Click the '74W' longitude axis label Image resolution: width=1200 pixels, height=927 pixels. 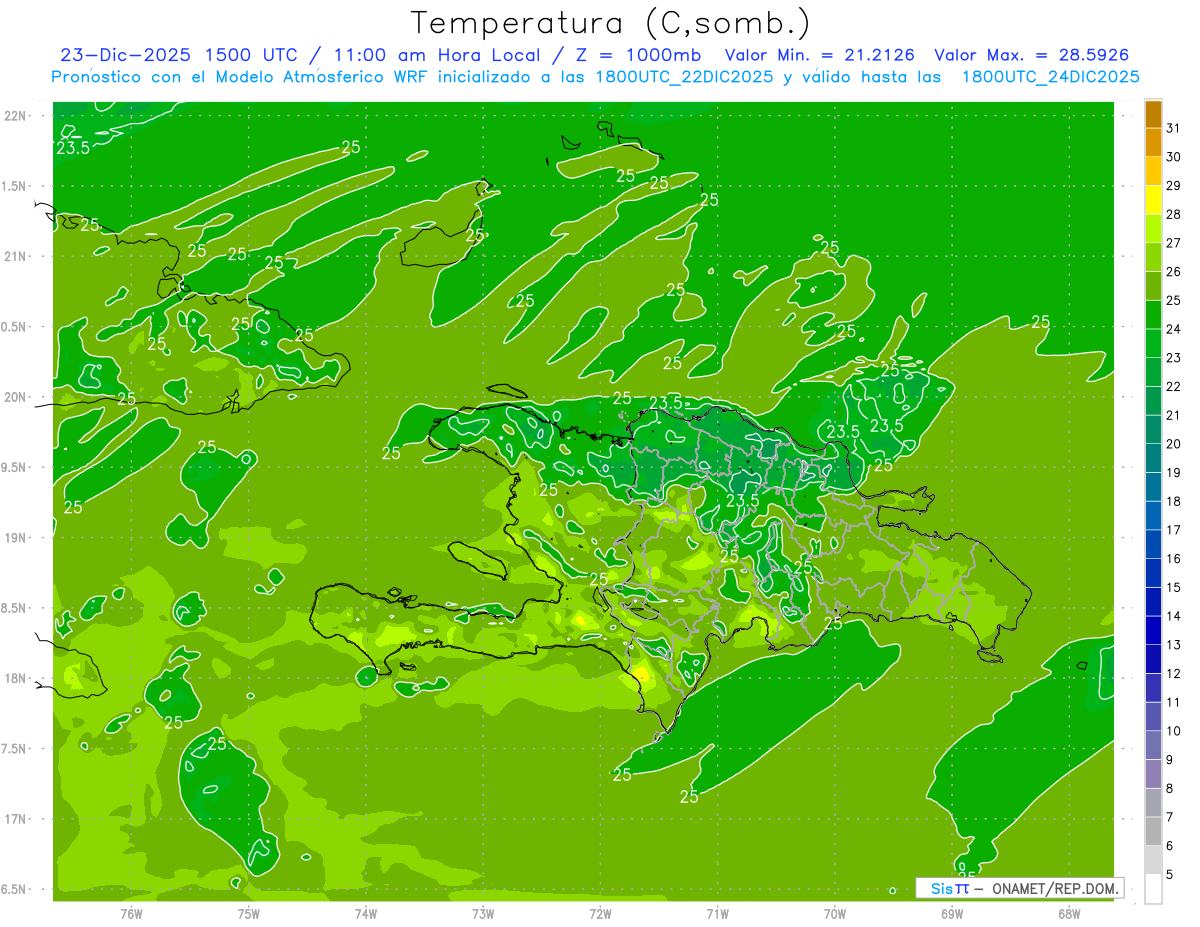[x=366, y=913]
